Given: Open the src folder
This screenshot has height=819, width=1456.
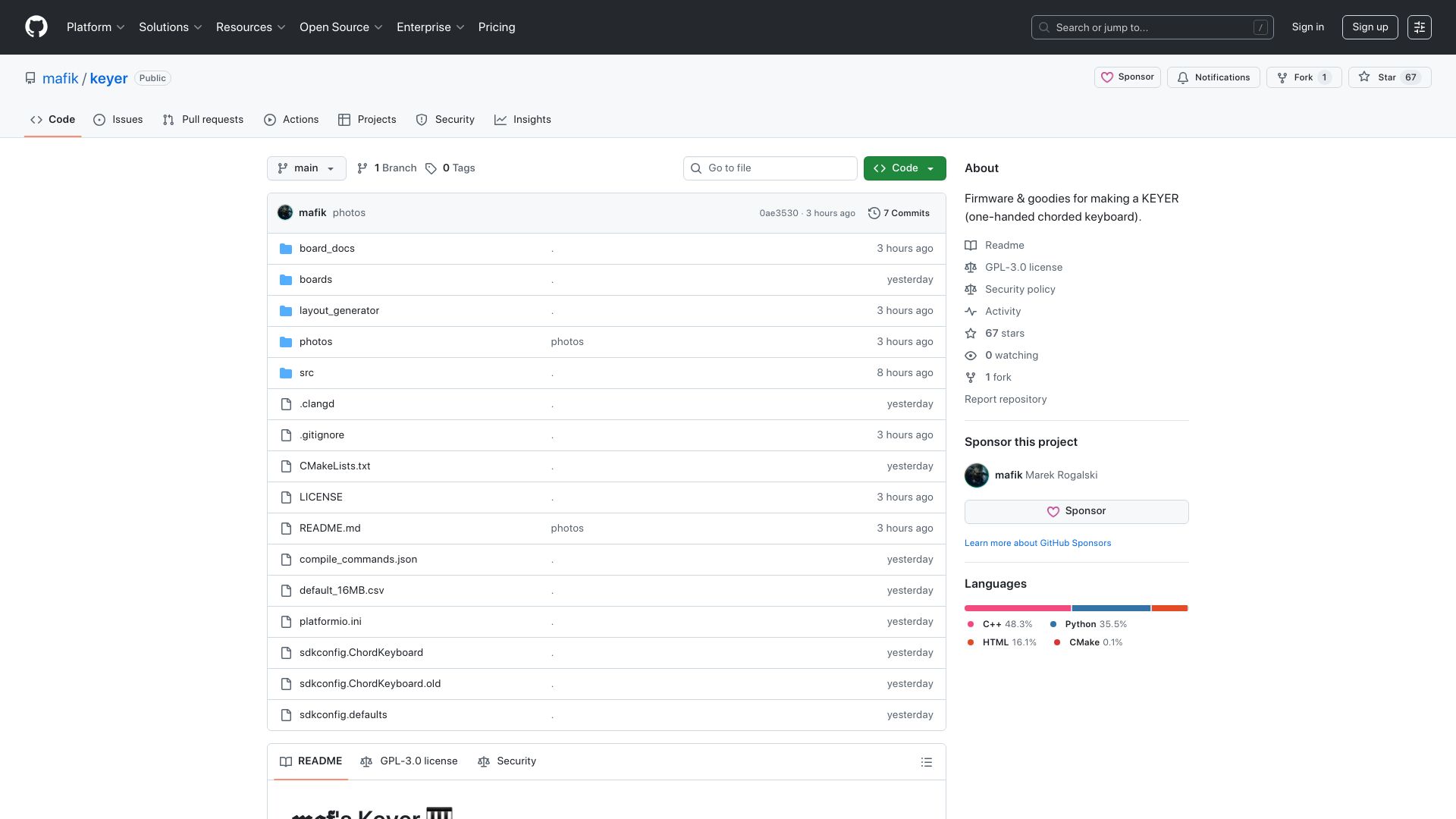Looking at the screenshot, I should tap(306, 373).
